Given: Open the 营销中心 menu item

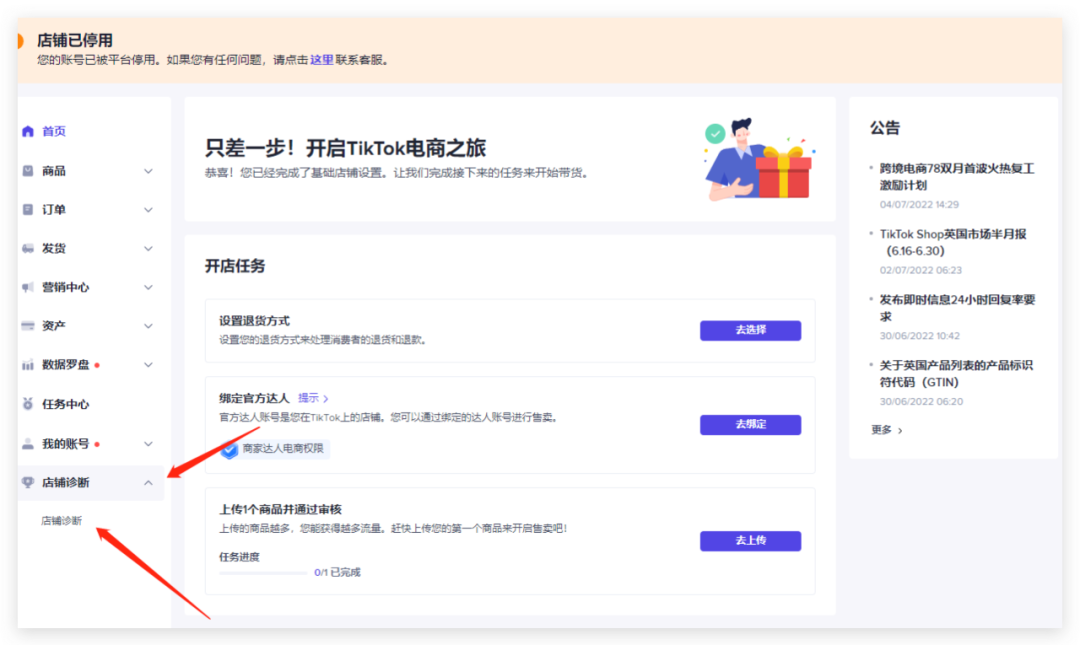Looking at the screenshot, I should pyautogui.click(x=91, y=287).
